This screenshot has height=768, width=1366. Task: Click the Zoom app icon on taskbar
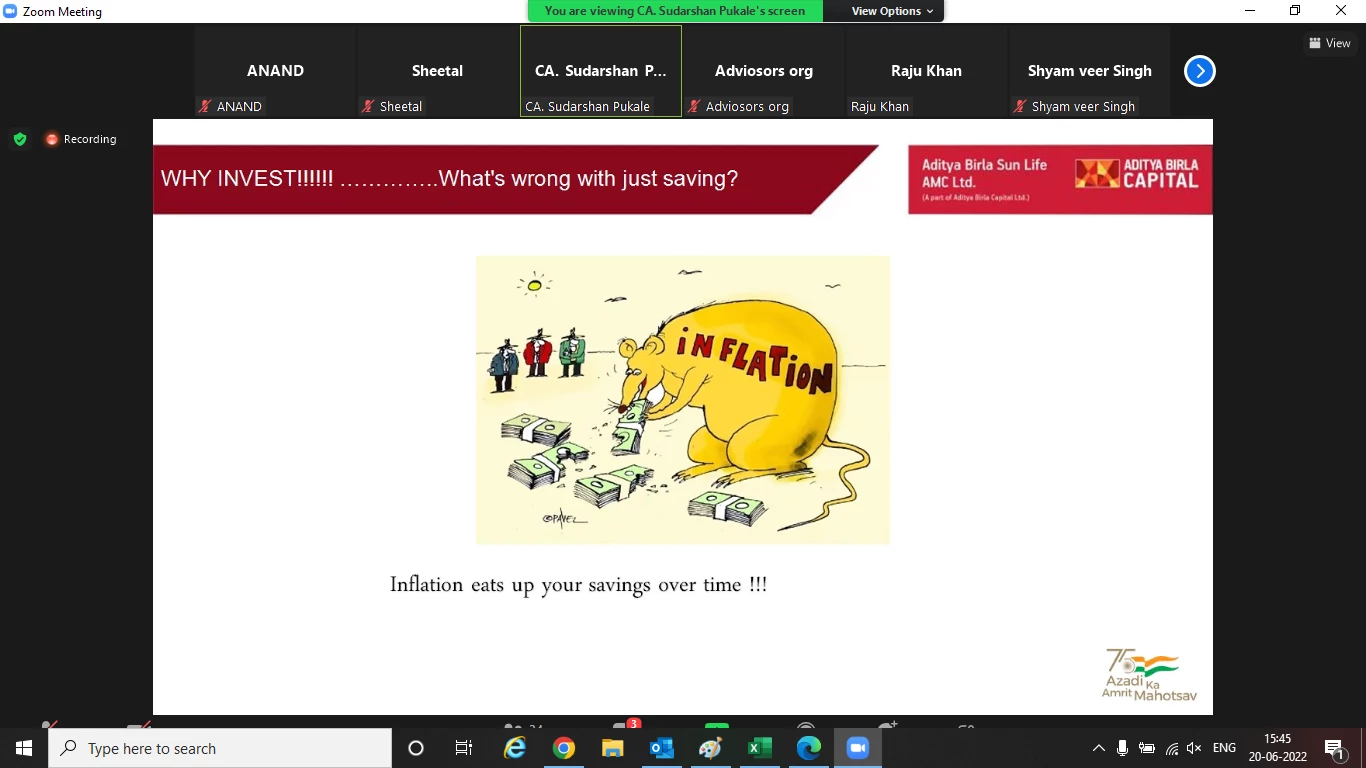(x=858, y=748)
